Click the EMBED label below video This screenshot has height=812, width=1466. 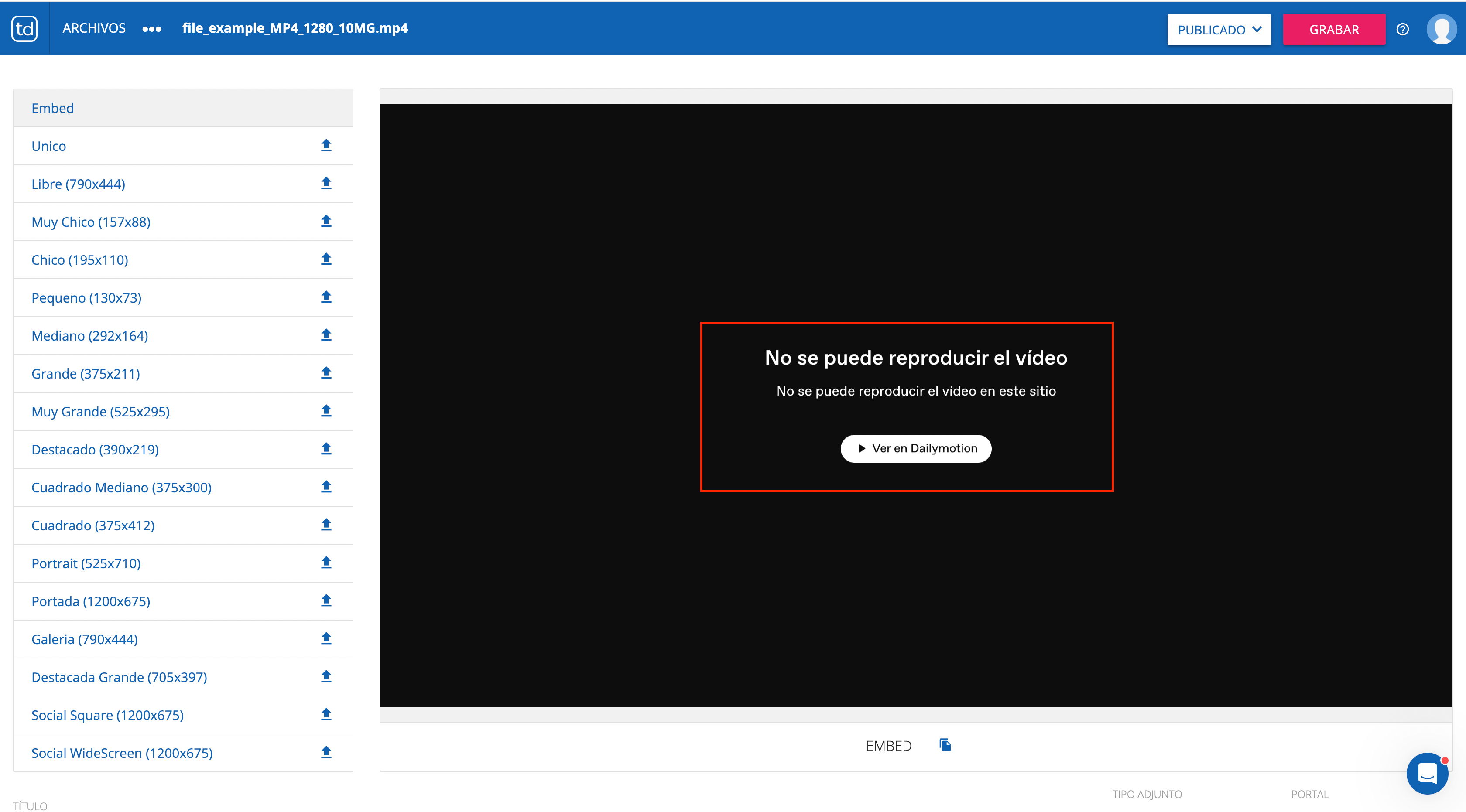click(x=888, y=745)
